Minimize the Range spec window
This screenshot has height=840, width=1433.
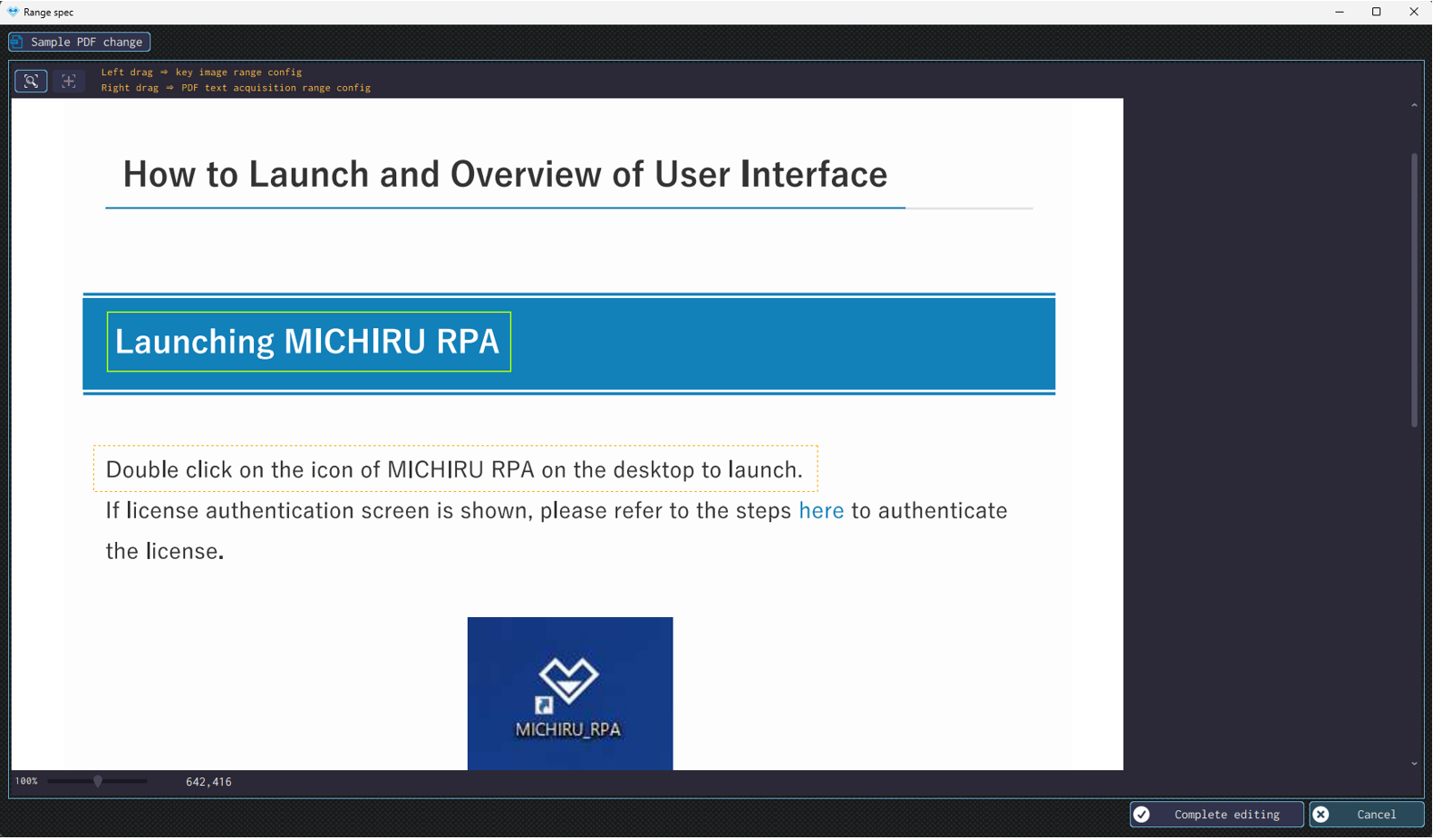(x=1339, y=12)
